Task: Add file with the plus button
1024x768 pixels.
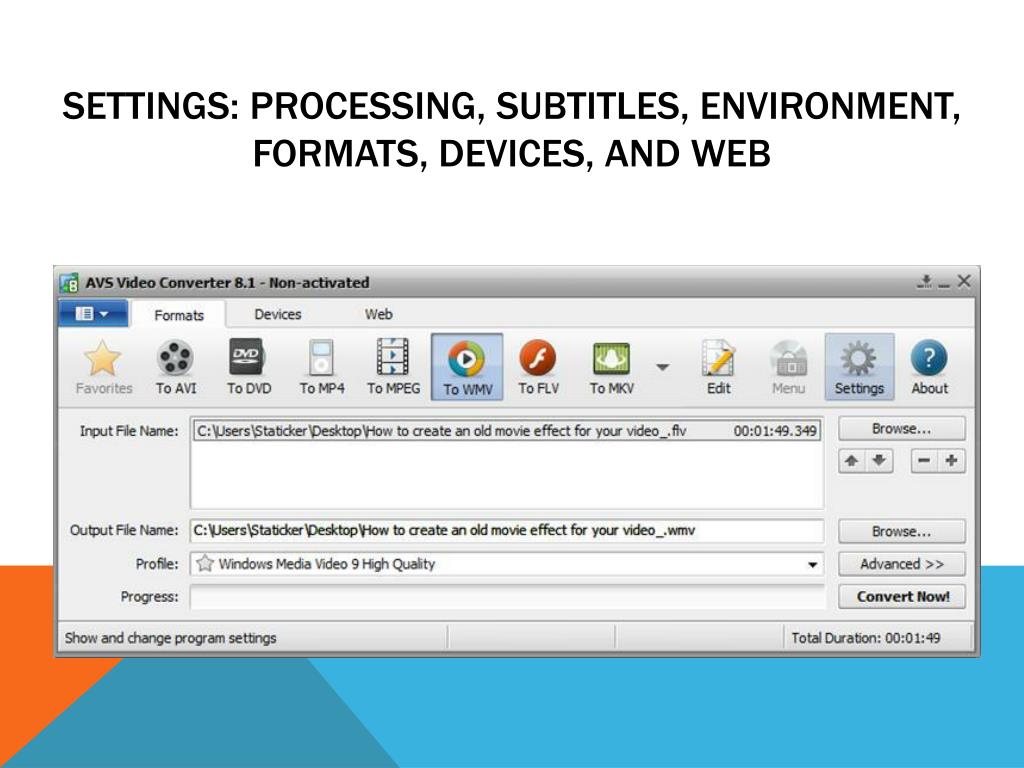Action: [x=952, y=461]
